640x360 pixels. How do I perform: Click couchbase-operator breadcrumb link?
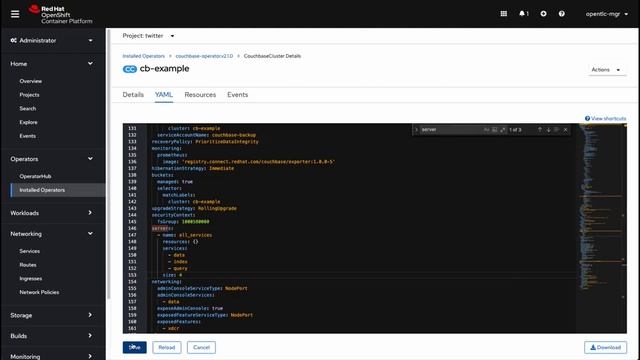coord(204,56)
